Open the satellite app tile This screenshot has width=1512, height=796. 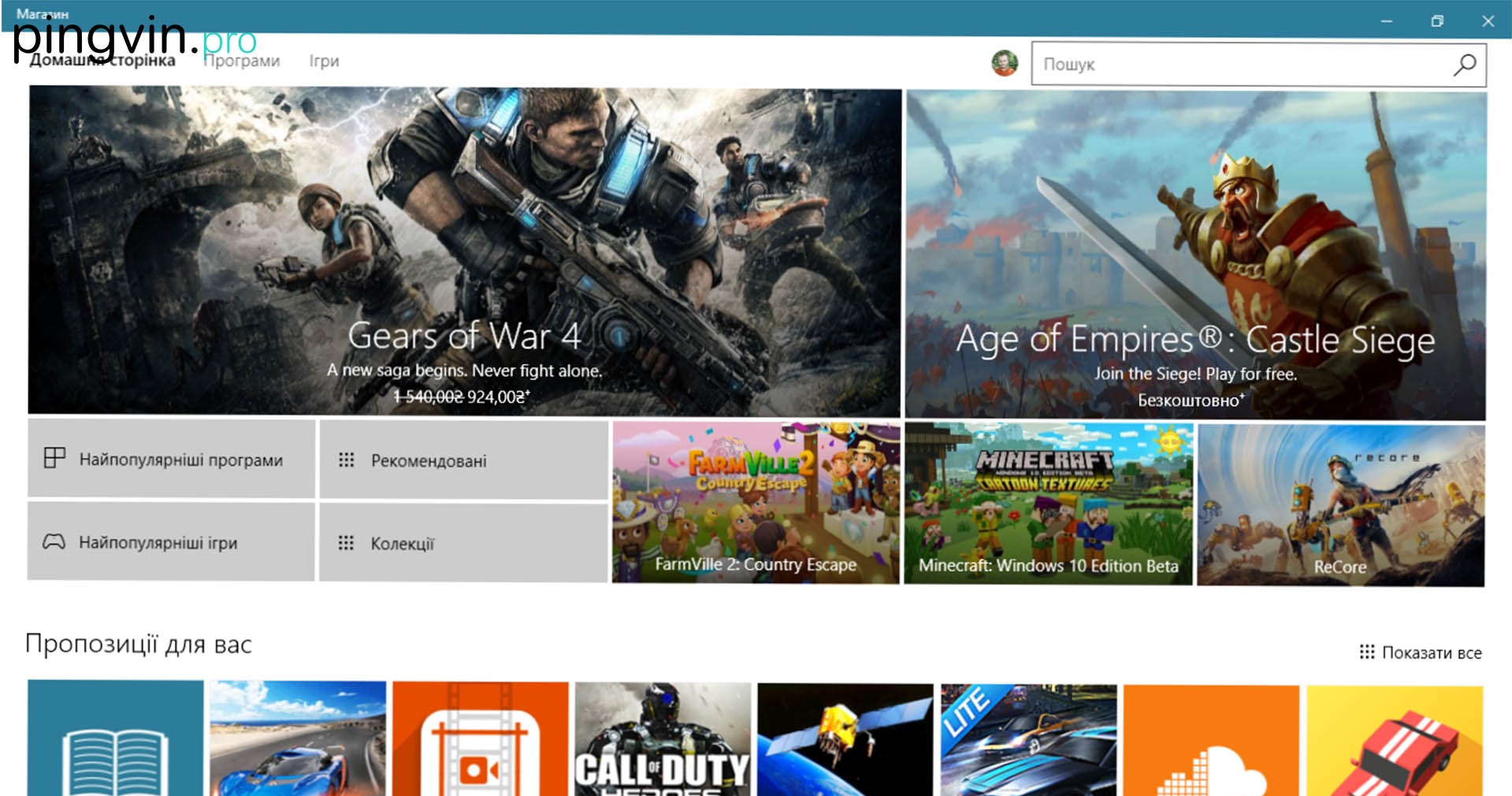tap(845, 738)
